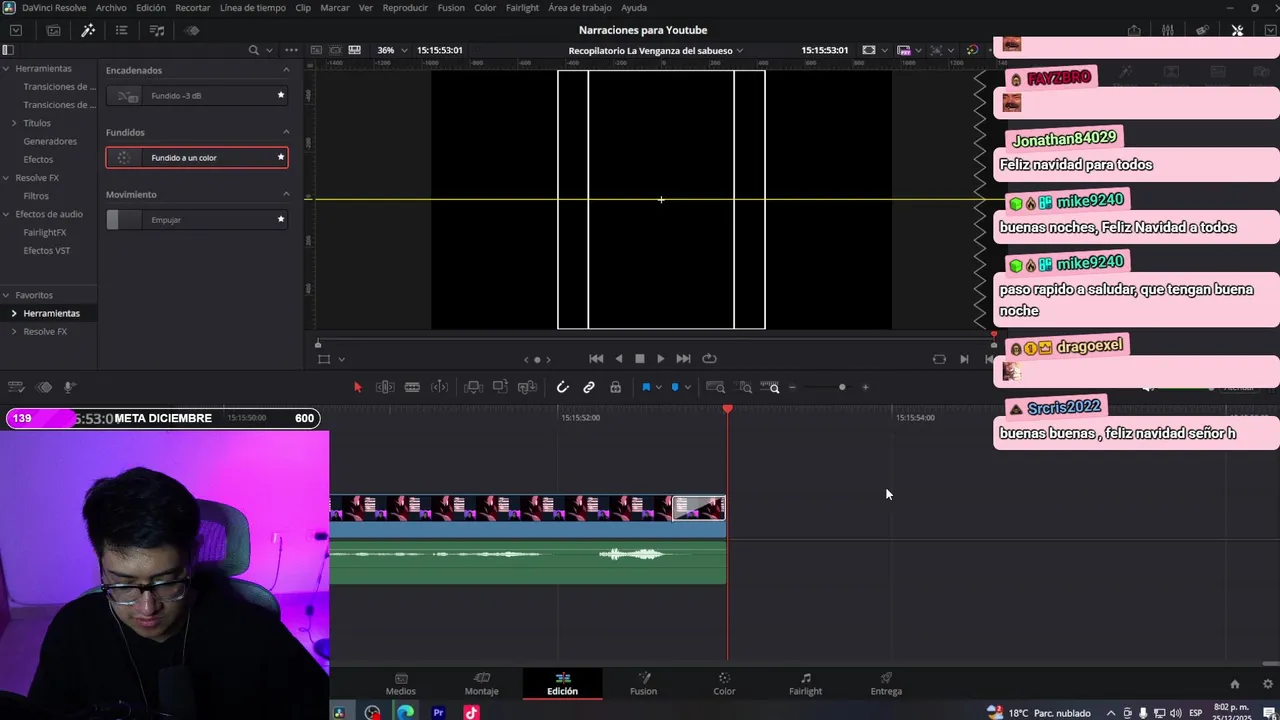Click the effects search magnifier icon
This screenshot has height=720, width=1280.
pos(253,50)
